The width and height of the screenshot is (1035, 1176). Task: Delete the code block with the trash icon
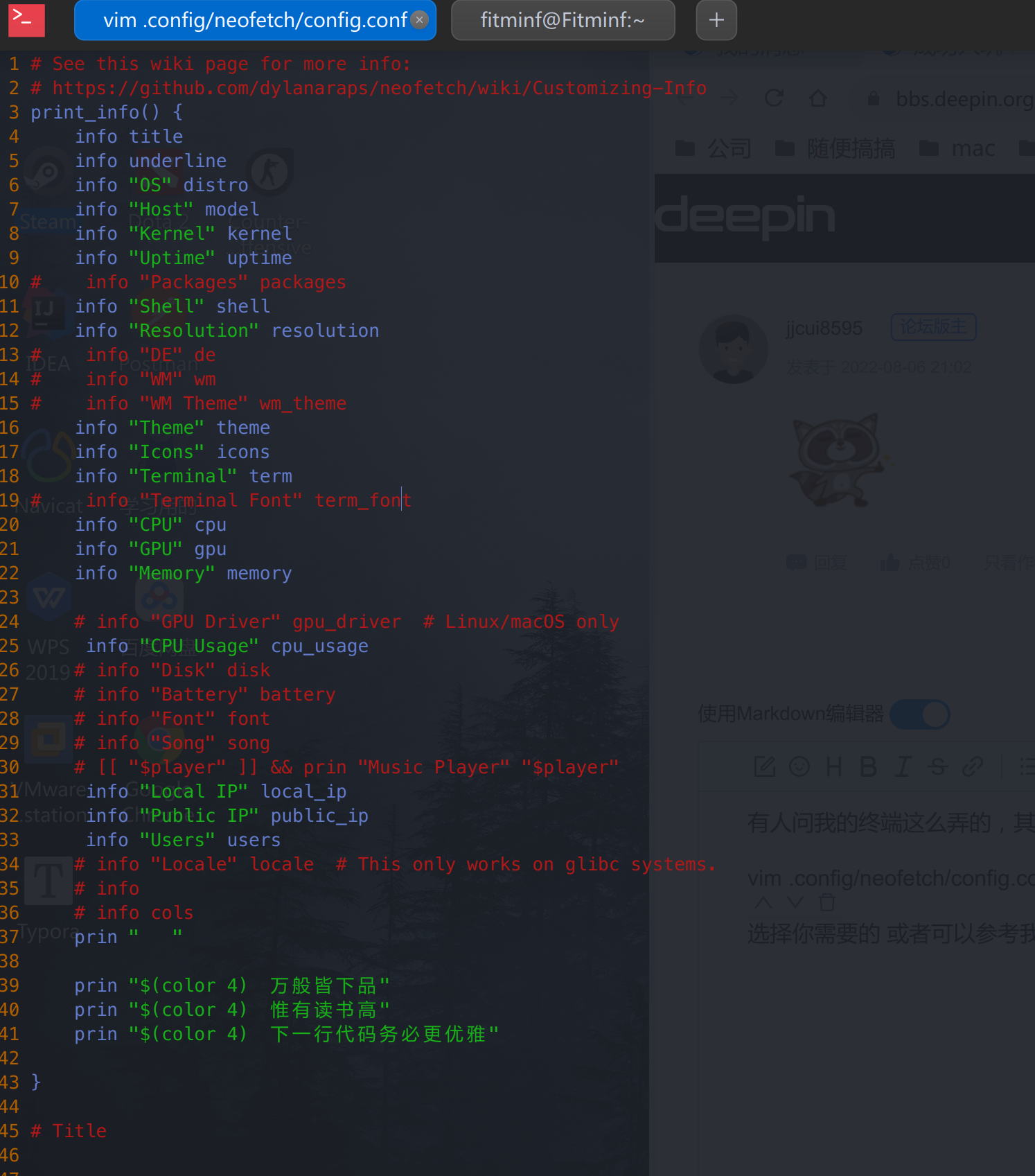[x=827, y=902]
